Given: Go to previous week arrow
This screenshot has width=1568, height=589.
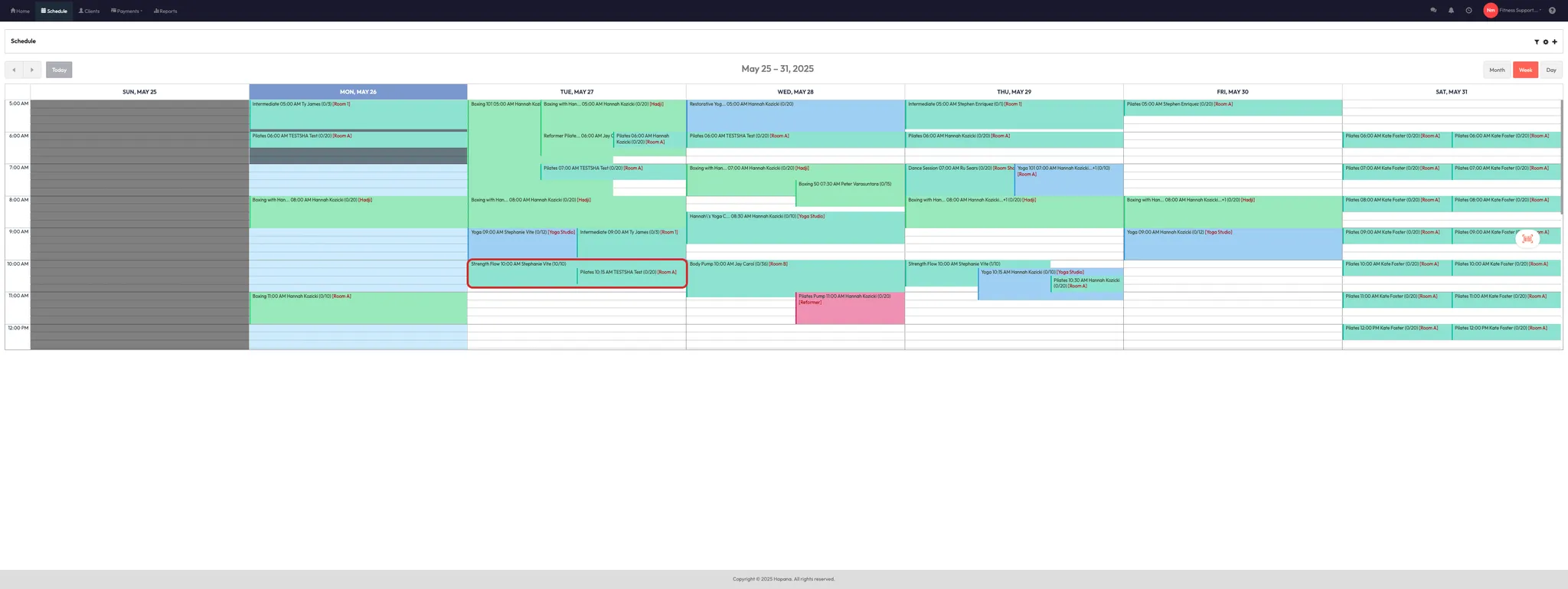Looking at the screenshot, I should (x=14, y=70).
